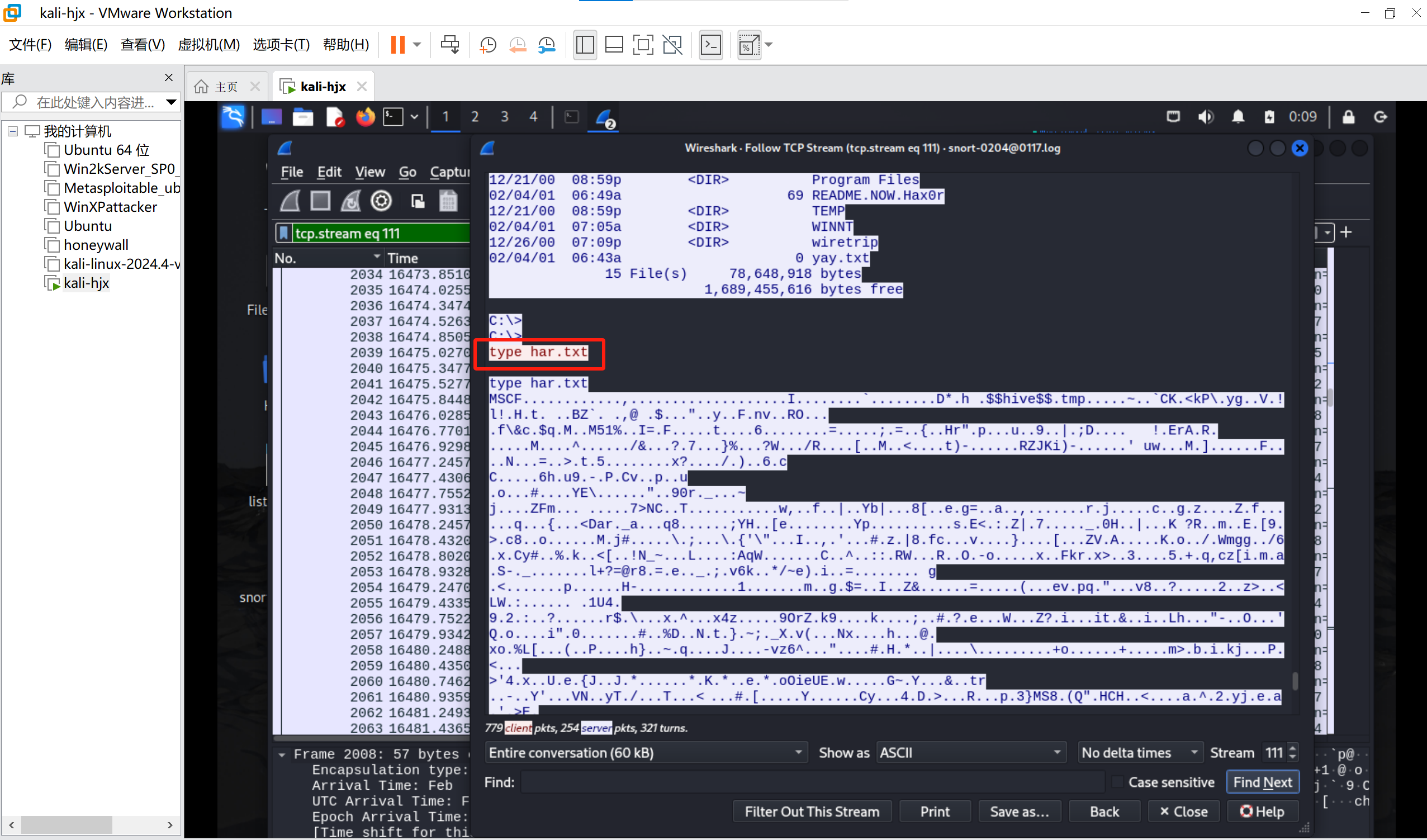Toggle the thumbnail bar view
1427x840 pixels.
[614, 45]
